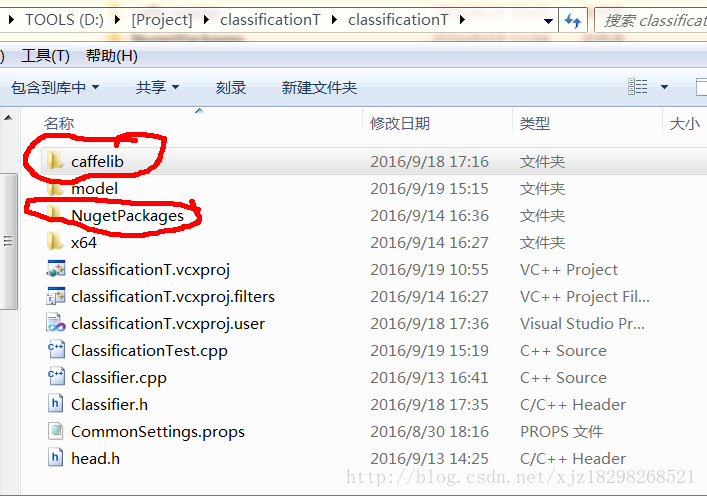Select Classifier.cpp file name
This screenshot has height=497, width=707.
pos(119,378)
